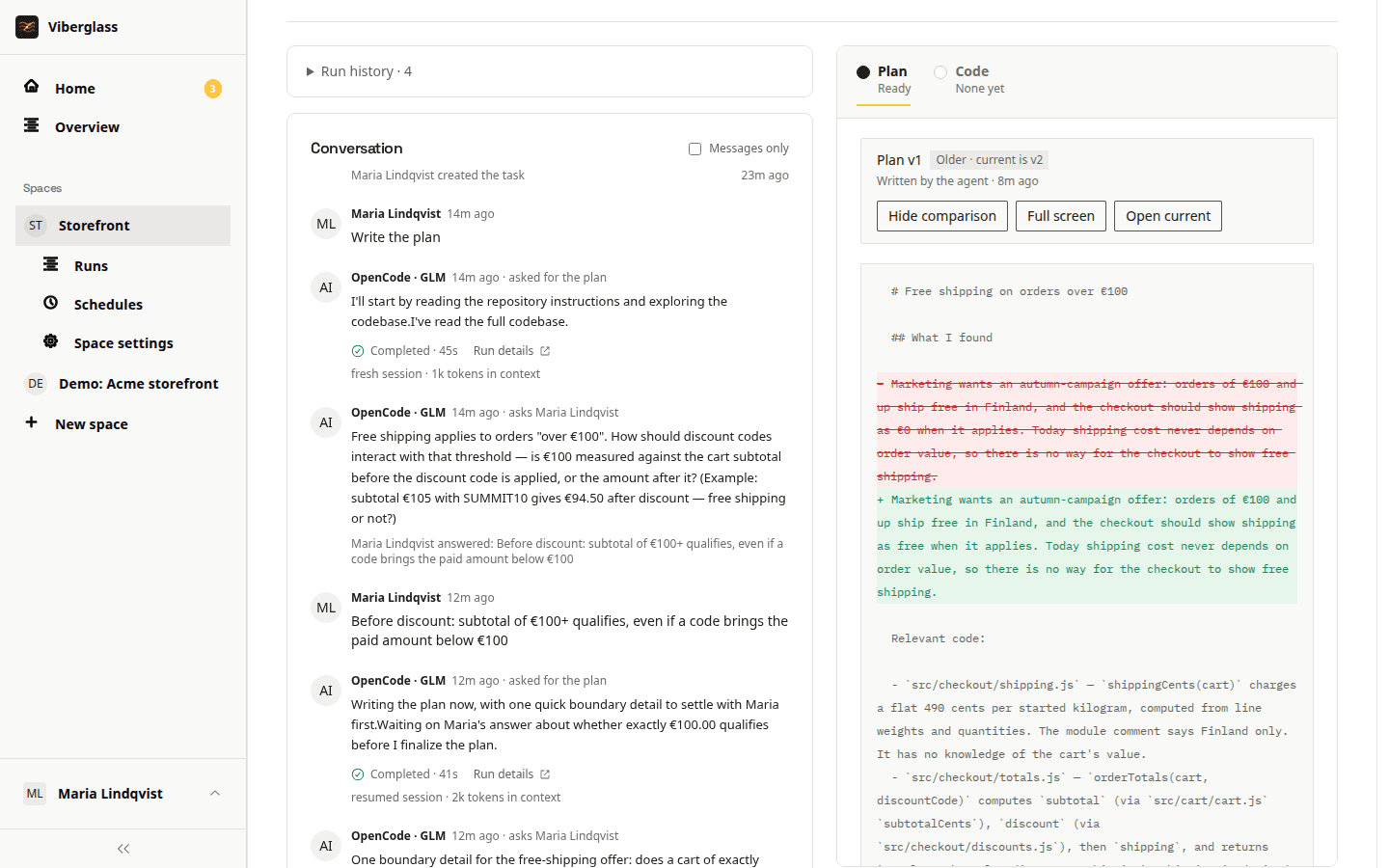This screenshot has height=868, width=1389.
Task: Click 'resumed session · 2k tokens in context'
Action: (455, 798)
